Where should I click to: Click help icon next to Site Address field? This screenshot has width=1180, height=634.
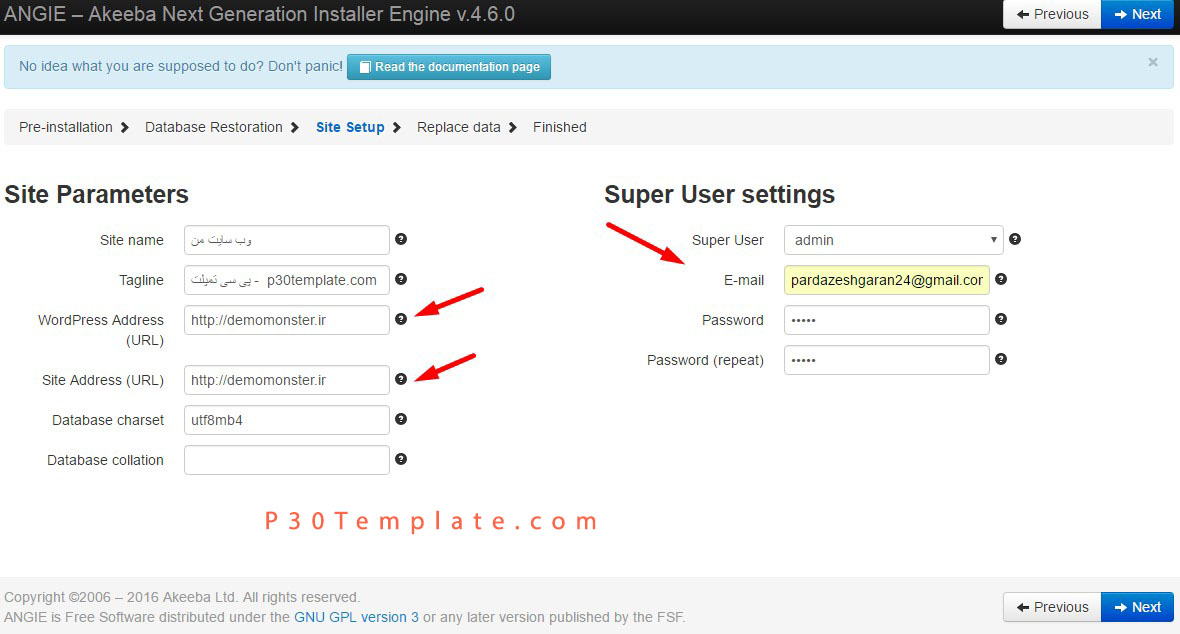click(401, 379)
